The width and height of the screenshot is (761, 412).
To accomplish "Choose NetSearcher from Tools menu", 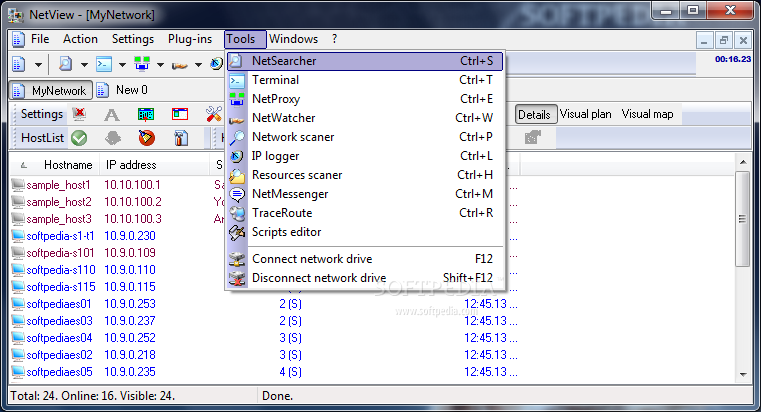I will [365, 61].
